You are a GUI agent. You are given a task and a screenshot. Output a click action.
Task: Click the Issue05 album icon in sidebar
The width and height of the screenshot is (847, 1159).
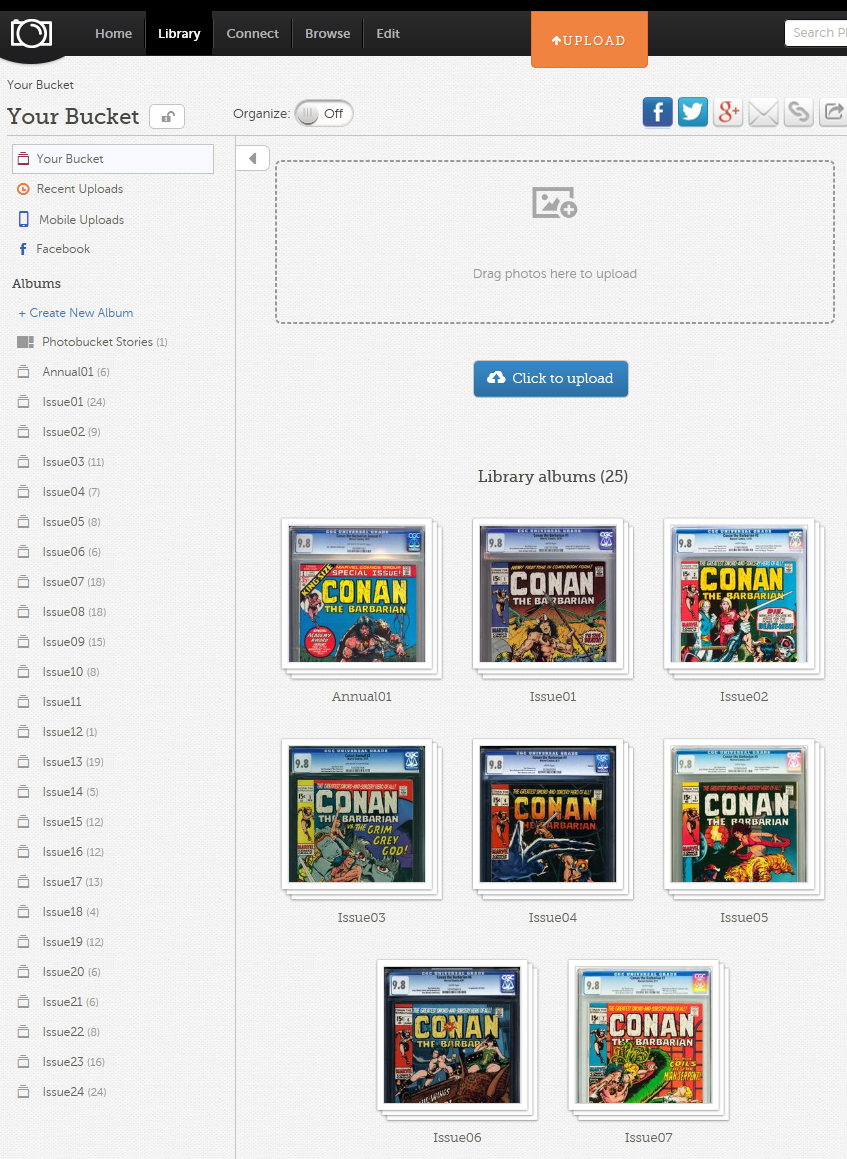coord(24,522)
